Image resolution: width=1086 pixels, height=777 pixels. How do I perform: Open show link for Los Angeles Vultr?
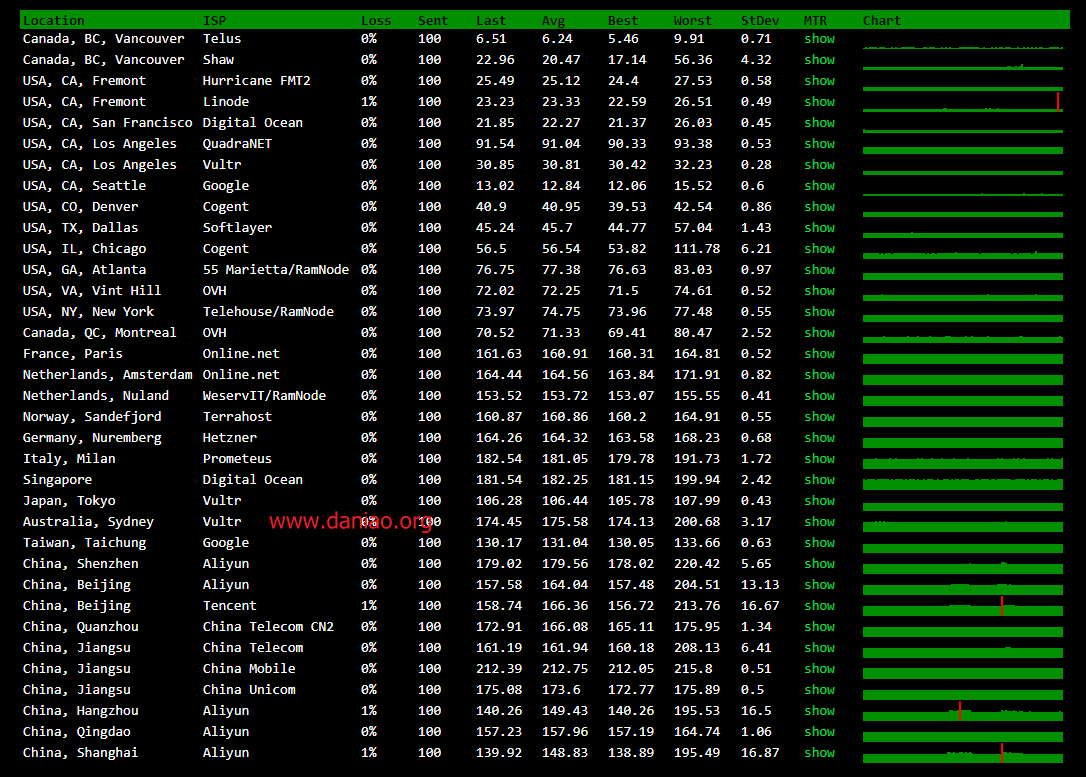pyautogui.click(x=819, y=165)
